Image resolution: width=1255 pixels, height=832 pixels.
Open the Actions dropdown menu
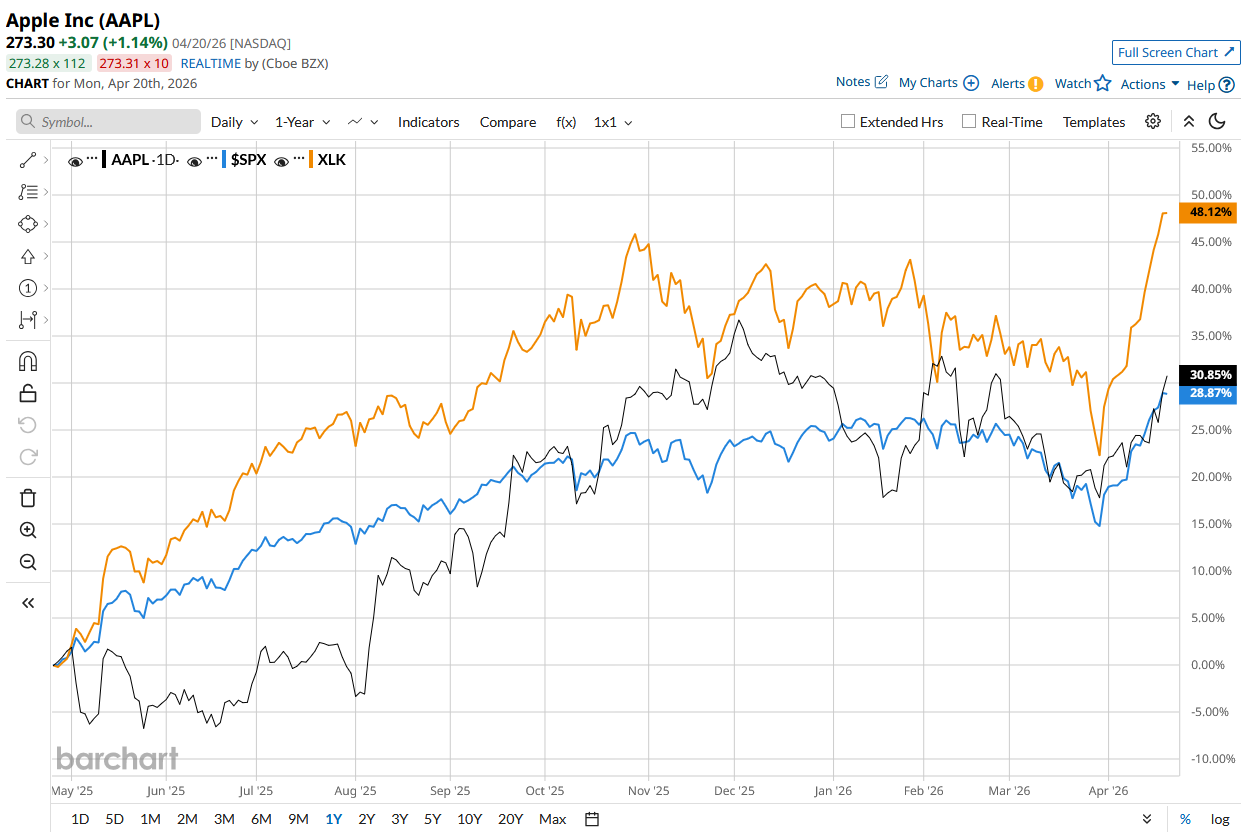[x=1150, y=84]
